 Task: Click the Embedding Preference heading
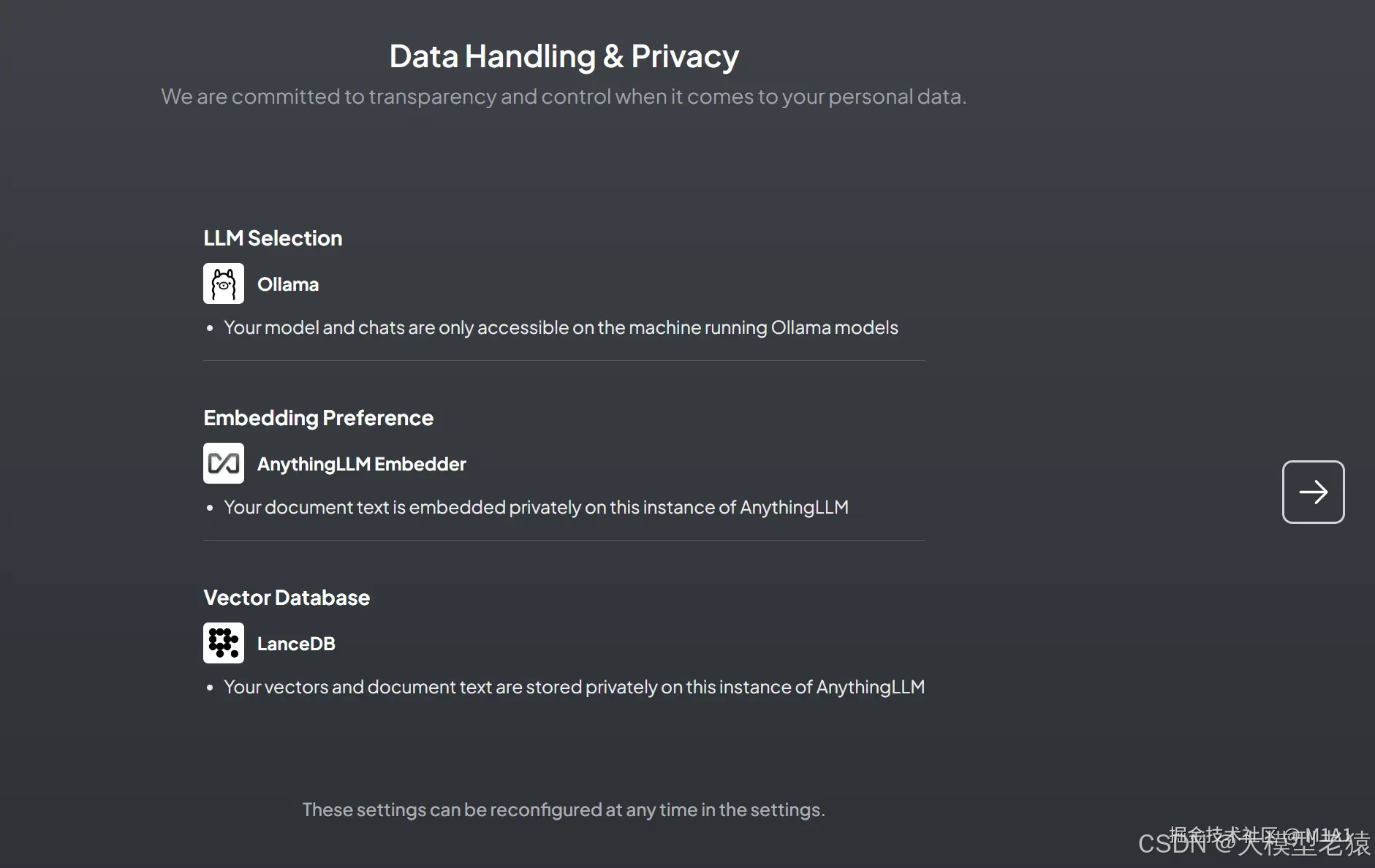click(319, 418)
